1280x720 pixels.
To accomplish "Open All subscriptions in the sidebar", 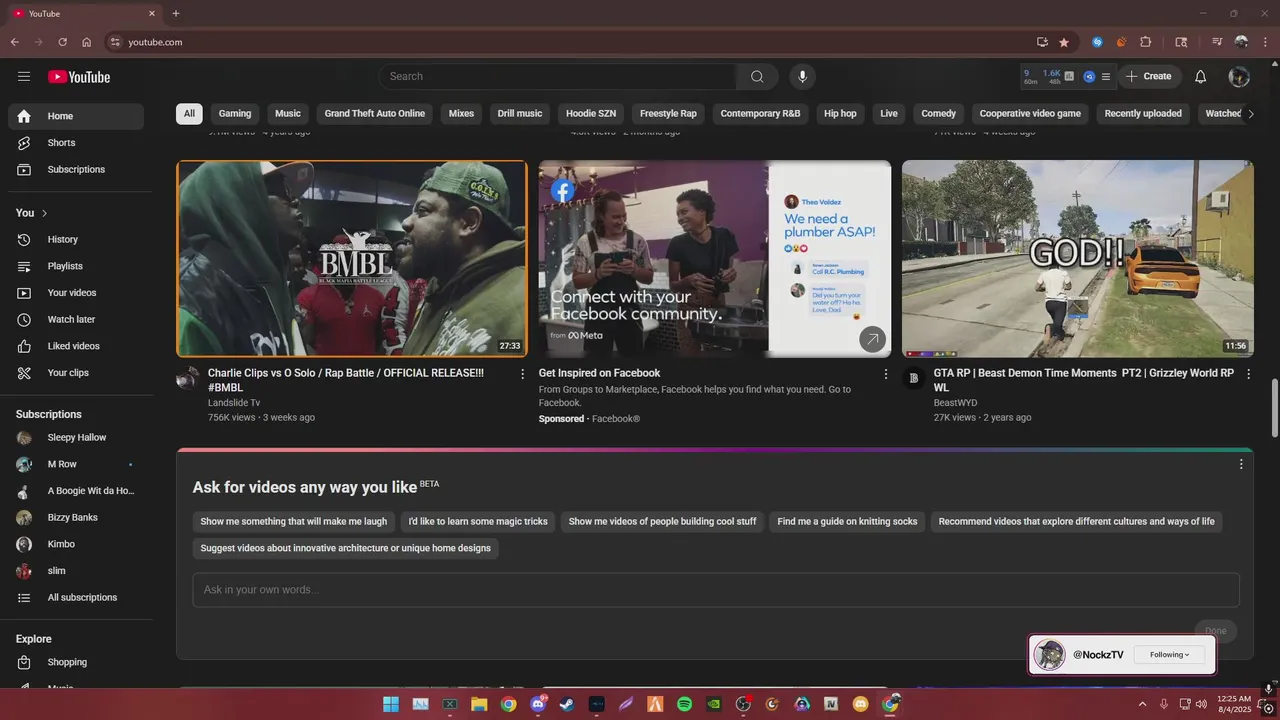I will point(76,598).
